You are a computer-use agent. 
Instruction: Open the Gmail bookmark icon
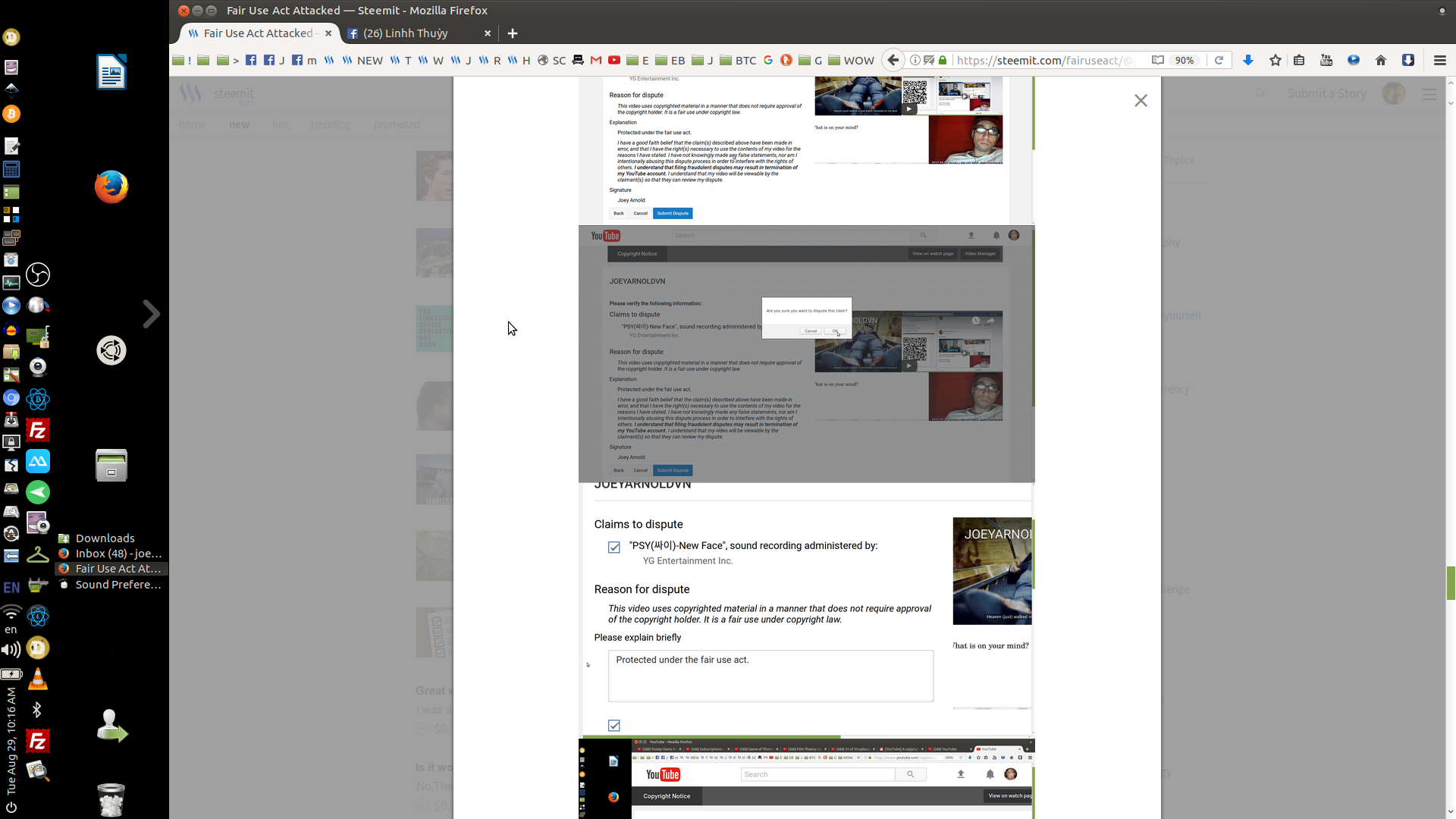point(596,60)
